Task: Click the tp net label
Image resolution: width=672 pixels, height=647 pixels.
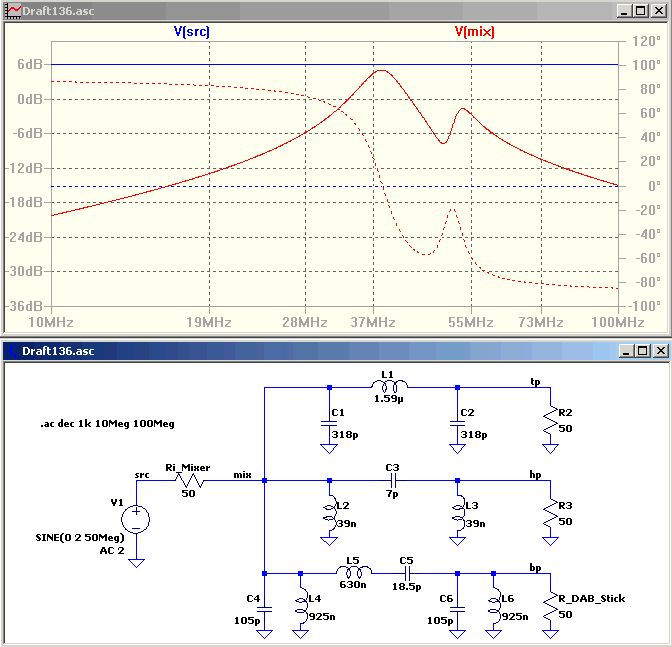Action: [535, 382]
